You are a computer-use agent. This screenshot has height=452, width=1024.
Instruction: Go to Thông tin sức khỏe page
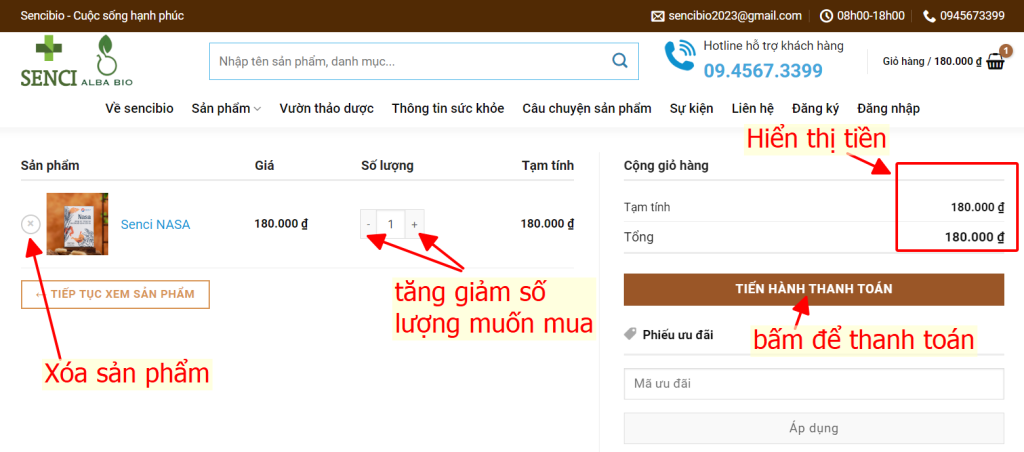[x=448, y=108]
